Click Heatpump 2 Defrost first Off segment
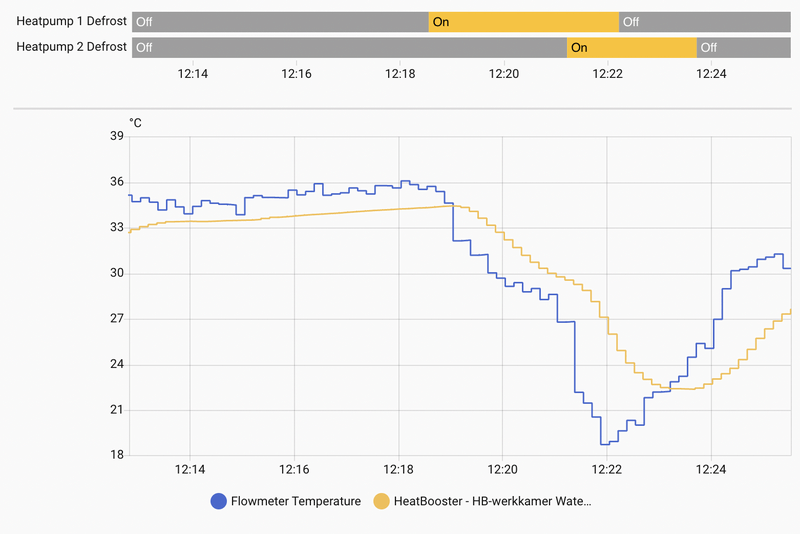This screenshot has height=534, width=800. click(x=349, y=47)
